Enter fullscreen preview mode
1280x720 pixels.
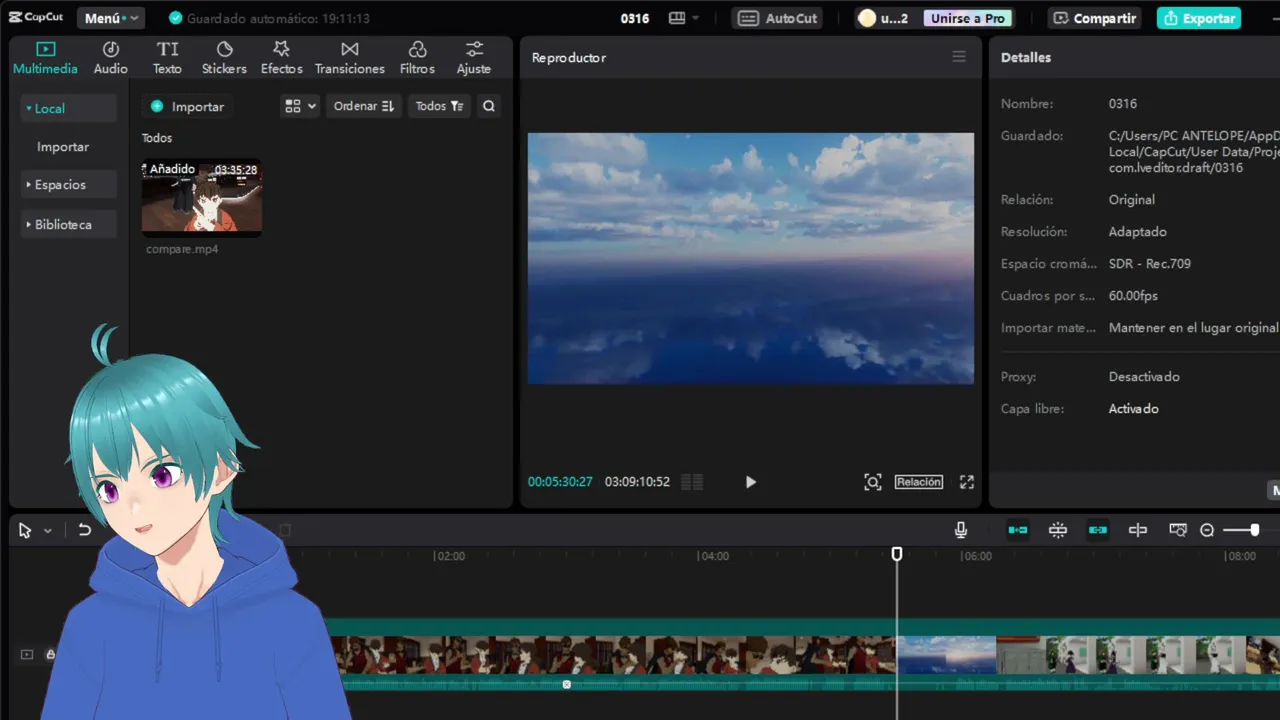(967, 482)
